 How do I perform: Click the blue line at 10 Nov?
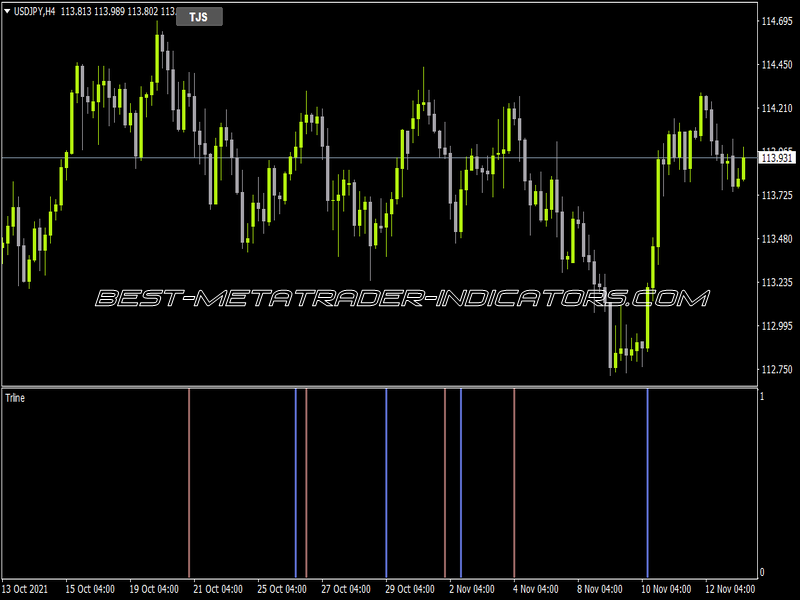647,483
